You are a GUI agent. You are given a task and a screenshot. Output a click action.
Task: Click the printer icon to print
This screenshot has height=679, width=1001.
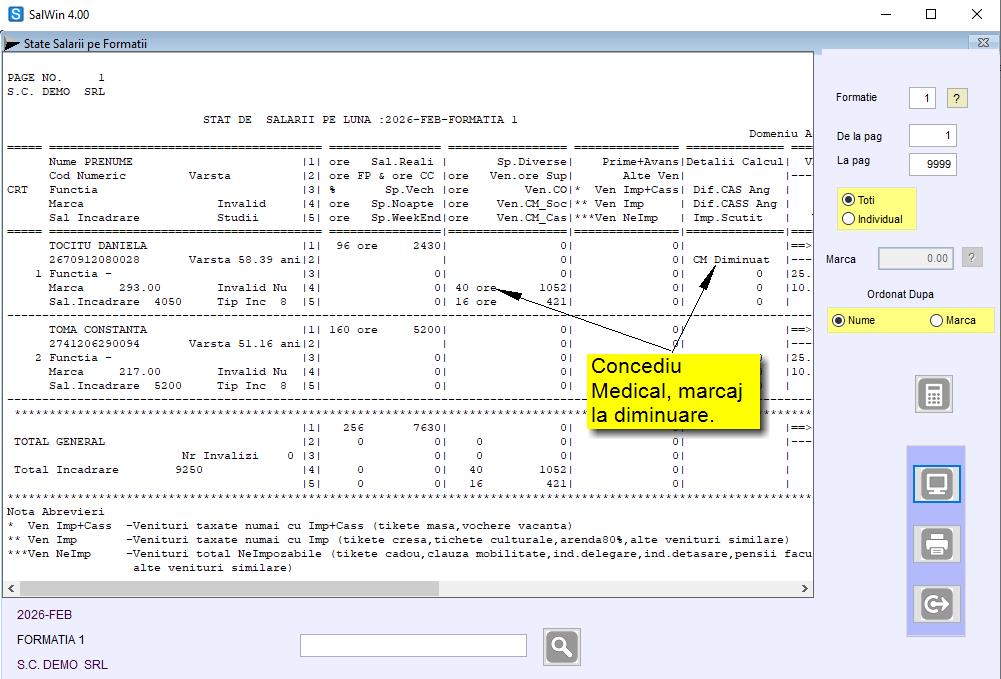[936, 544]
